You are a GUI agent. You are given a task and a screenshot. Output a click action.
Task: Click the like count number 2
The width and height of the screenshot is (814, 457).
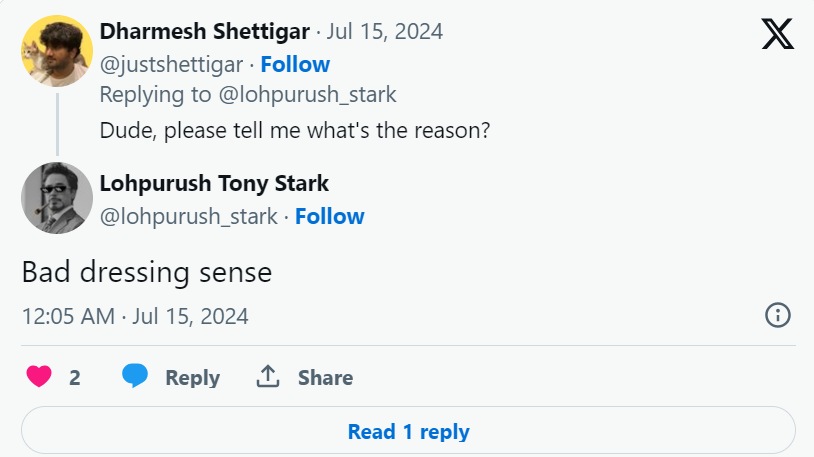tap(75, 377)
